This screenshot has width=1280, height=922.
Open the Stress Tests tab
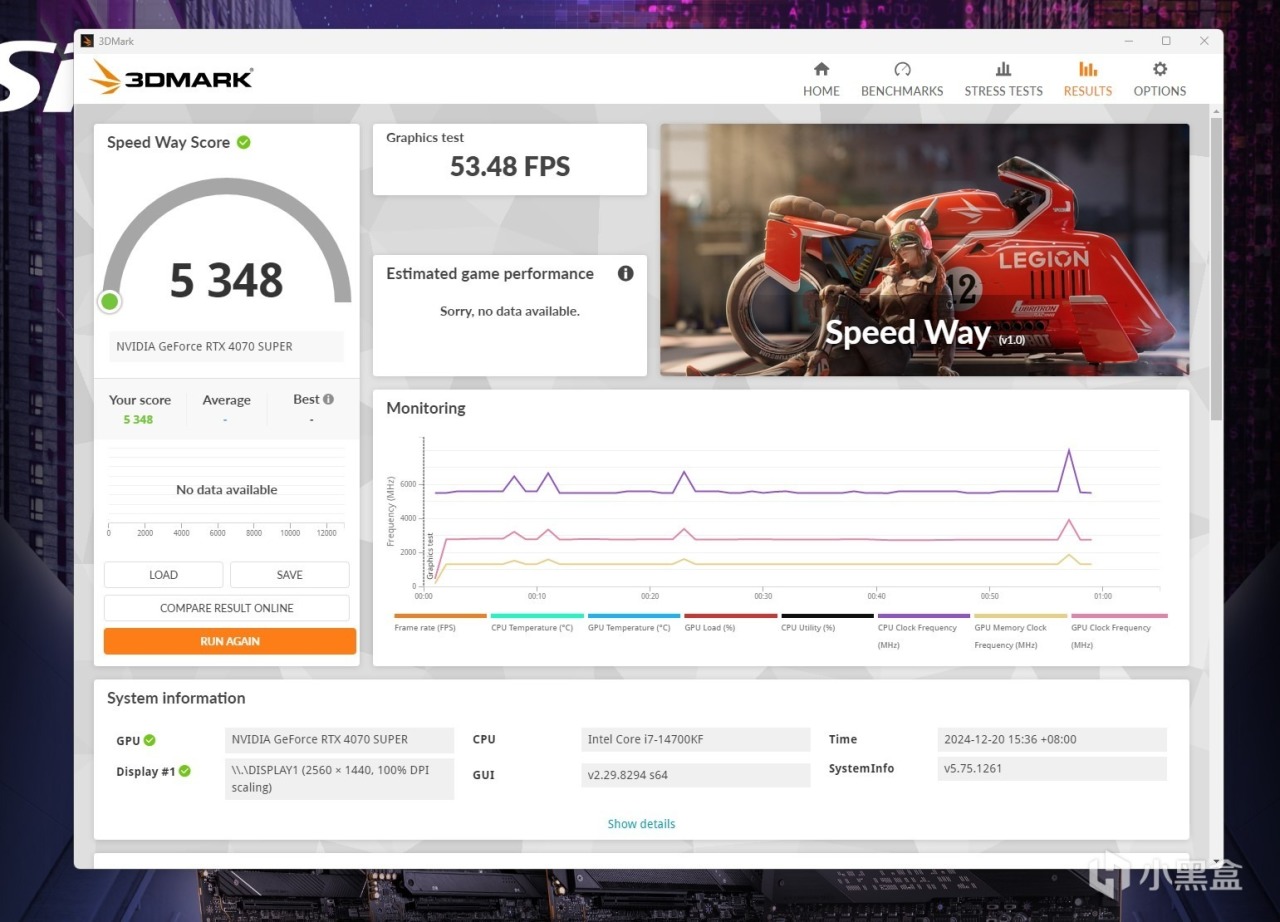1003,79
